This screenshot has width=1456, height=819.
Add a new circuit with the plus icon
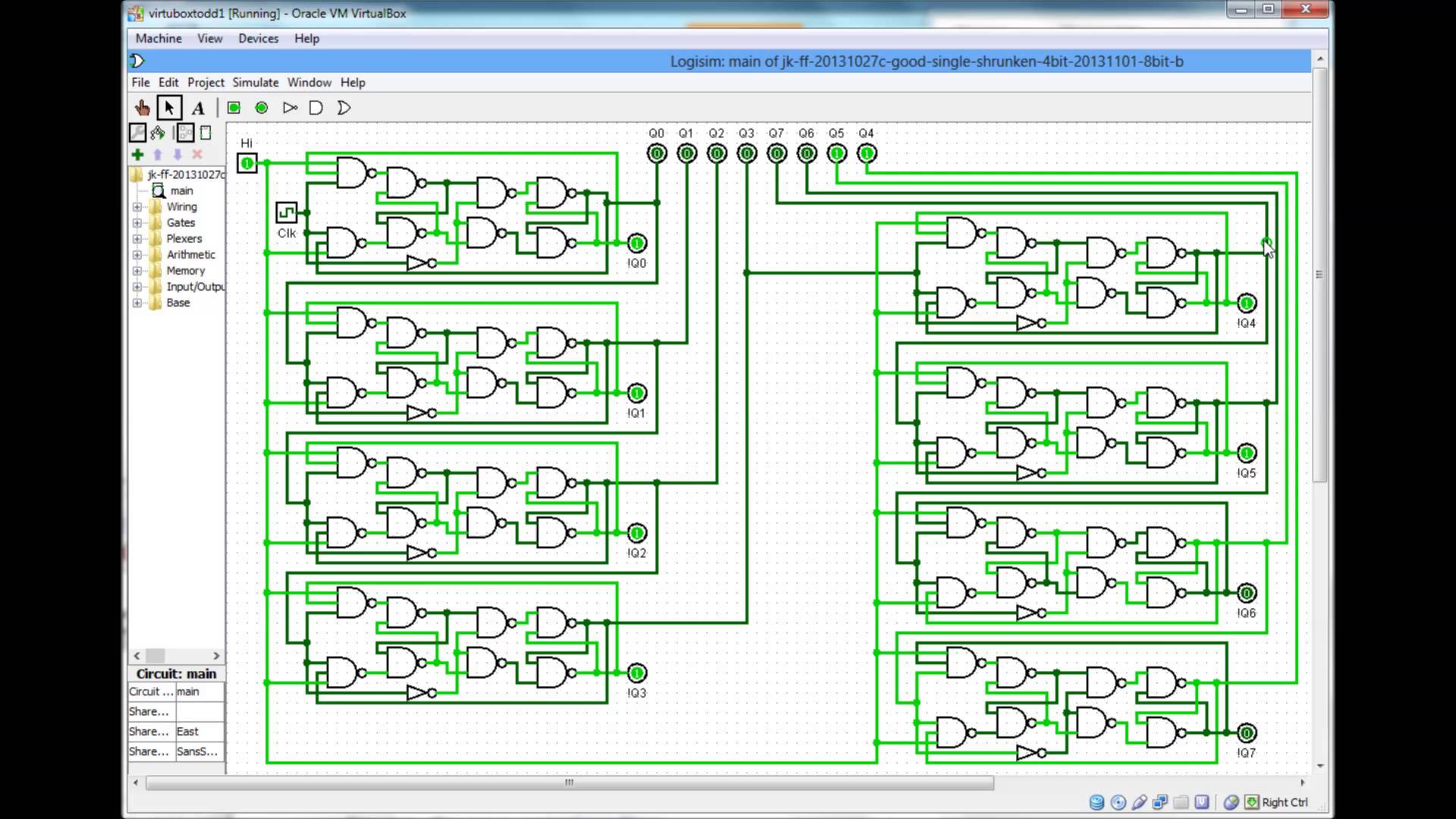tap(137, 155)
